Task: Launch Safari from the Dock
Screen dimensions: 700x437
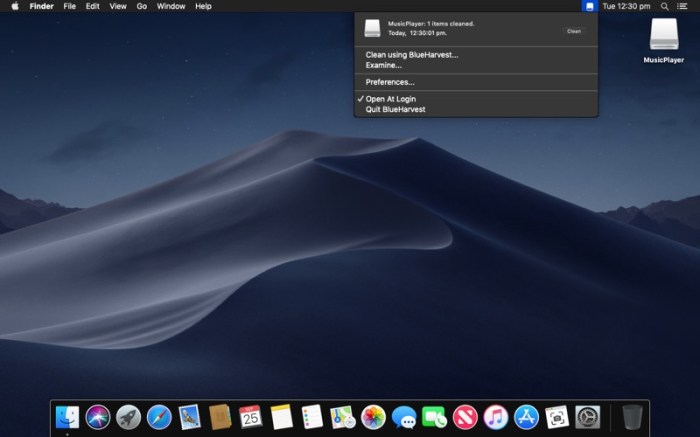Action: [x=159, y=417]
